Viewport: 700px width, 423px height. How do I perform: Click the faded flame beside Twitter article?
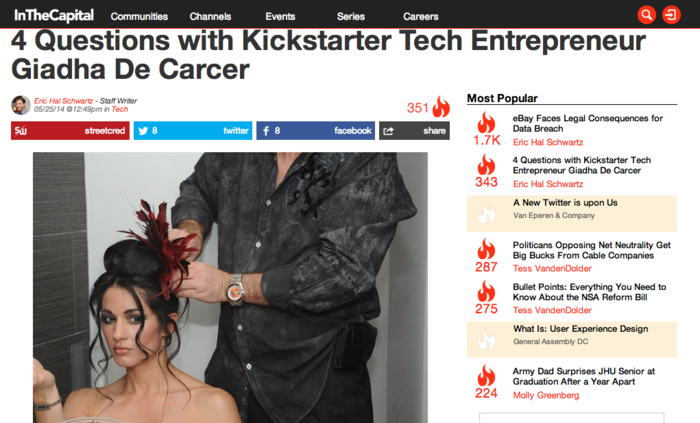[x=486, y=213]
